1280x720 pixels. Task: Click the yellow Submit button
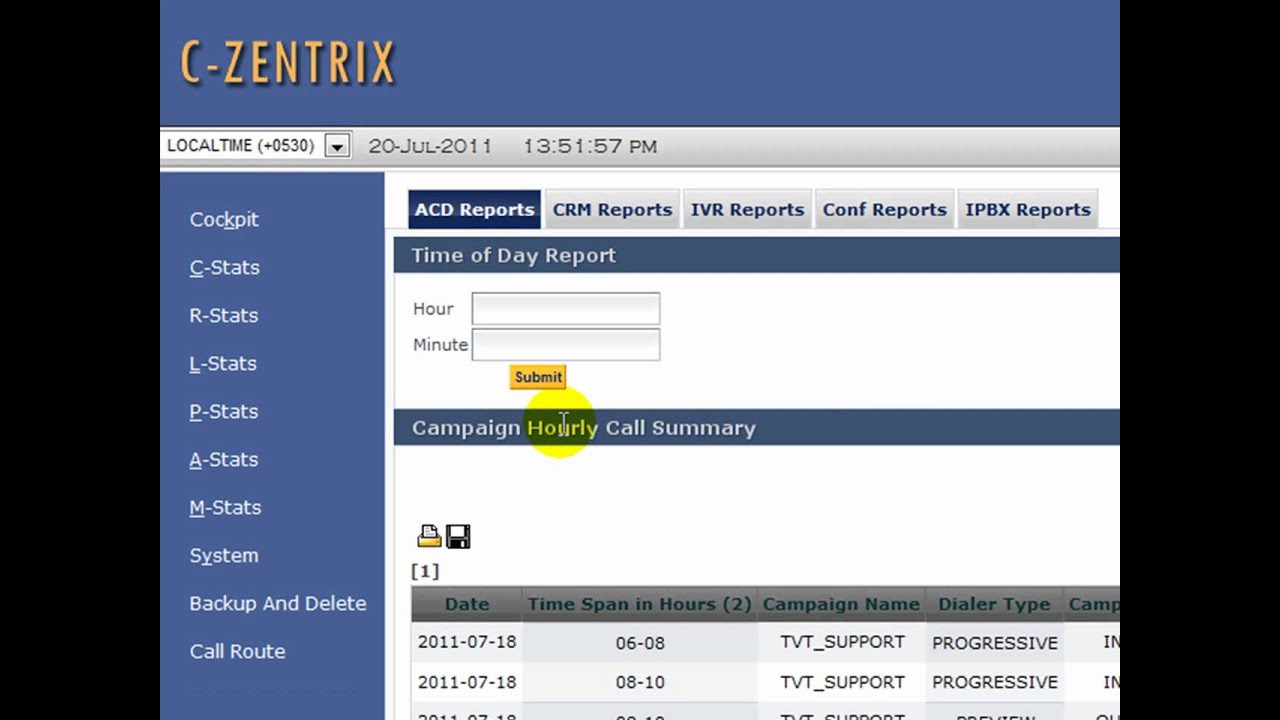tap(538, 377)
